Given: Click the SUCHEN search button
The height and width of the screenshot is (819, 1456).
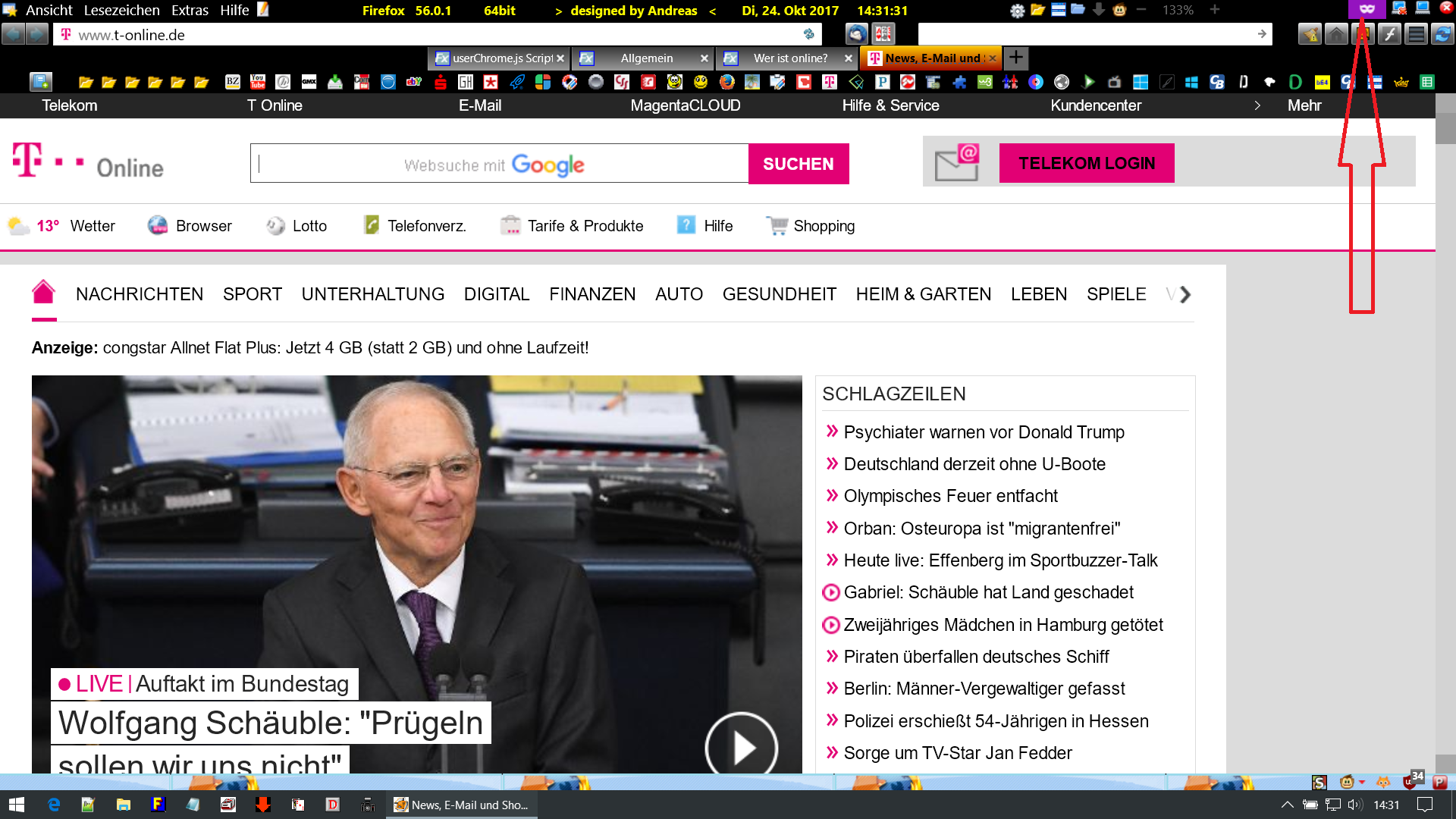Looking at the screenshot, I should tap(798, 164).
